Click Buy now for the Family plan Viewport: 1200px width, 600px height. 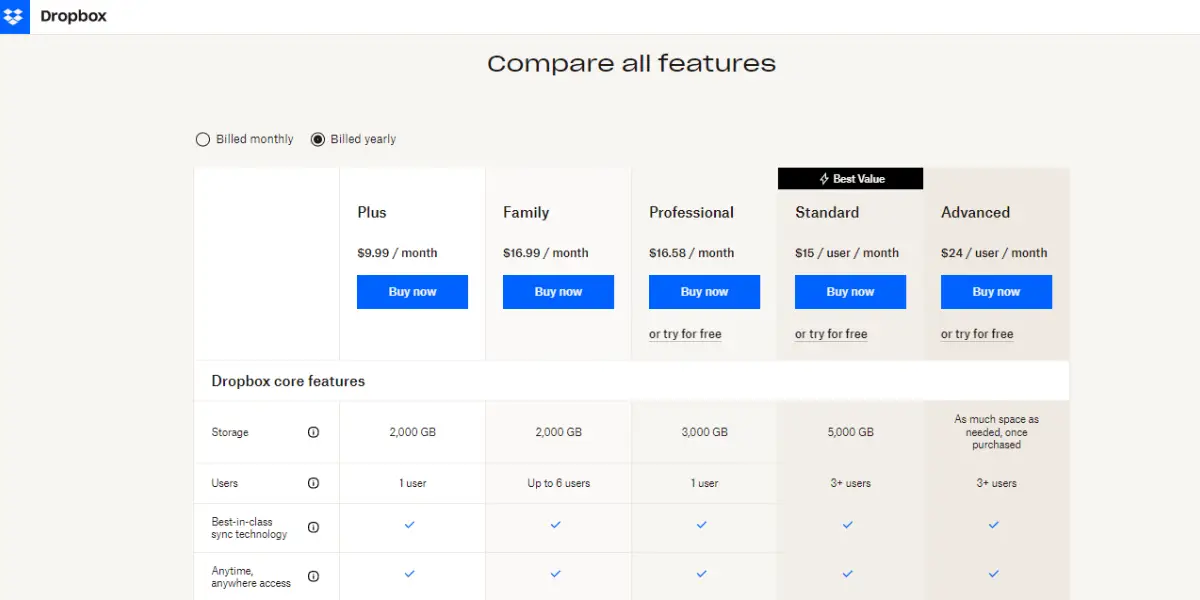point(558,292)
